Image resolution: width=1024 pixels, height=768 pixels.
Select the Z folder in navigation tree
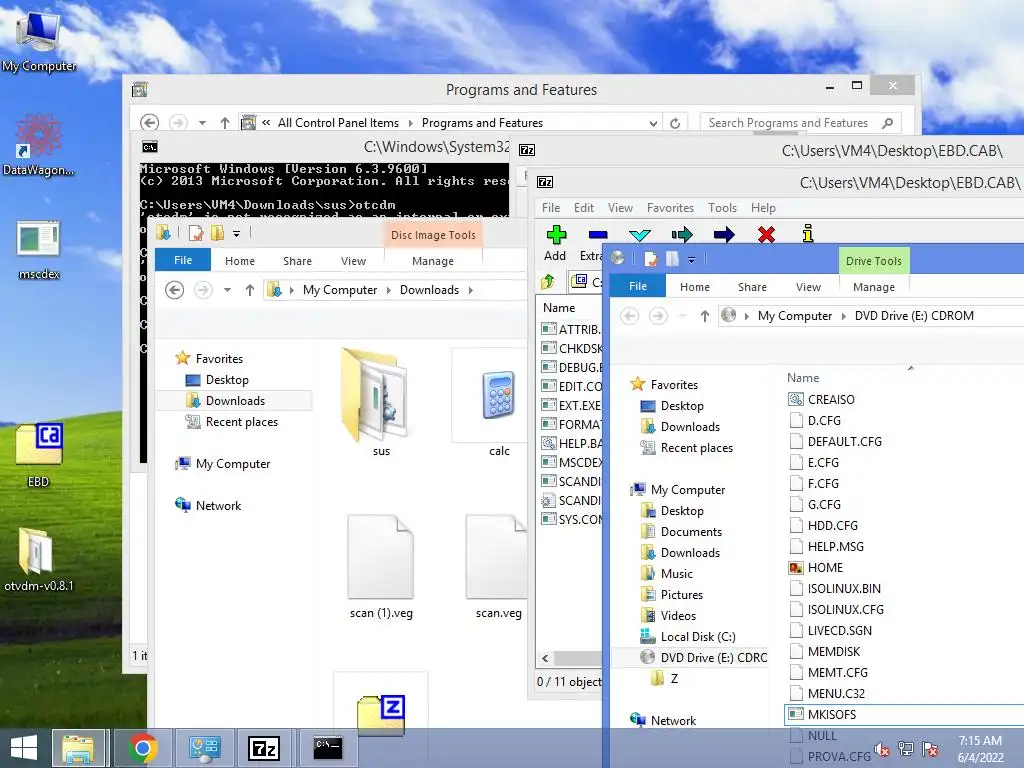pyautogui.click(x=674, y=679)
